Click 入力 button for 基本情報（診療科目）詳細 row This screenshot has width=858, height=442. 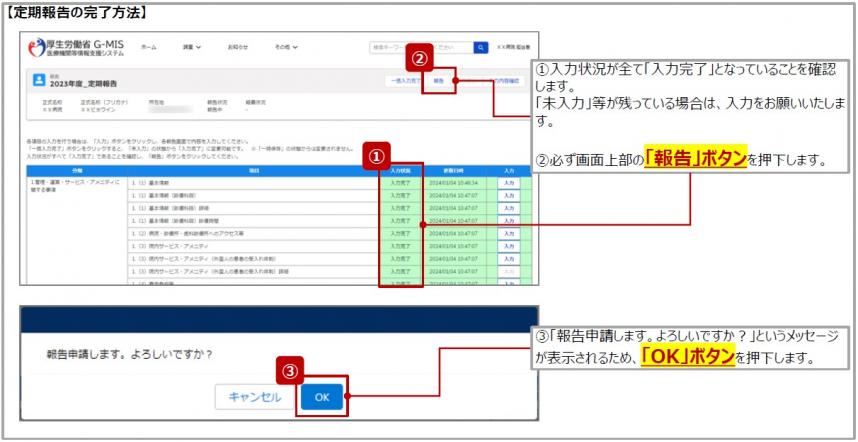[508, 208]
